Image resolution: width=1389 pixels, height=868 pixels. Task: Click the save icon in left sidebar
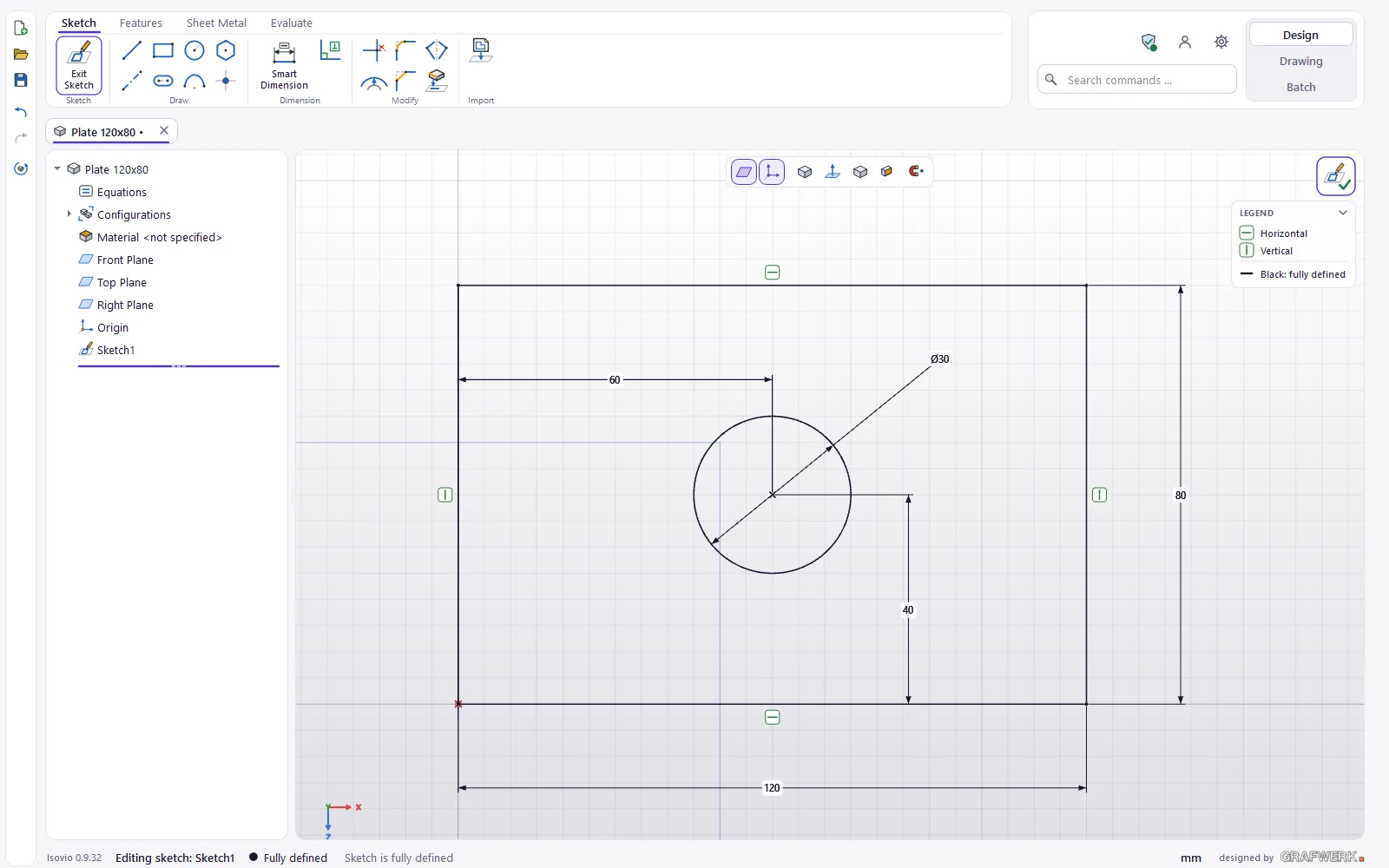click(x=21, y=80)
